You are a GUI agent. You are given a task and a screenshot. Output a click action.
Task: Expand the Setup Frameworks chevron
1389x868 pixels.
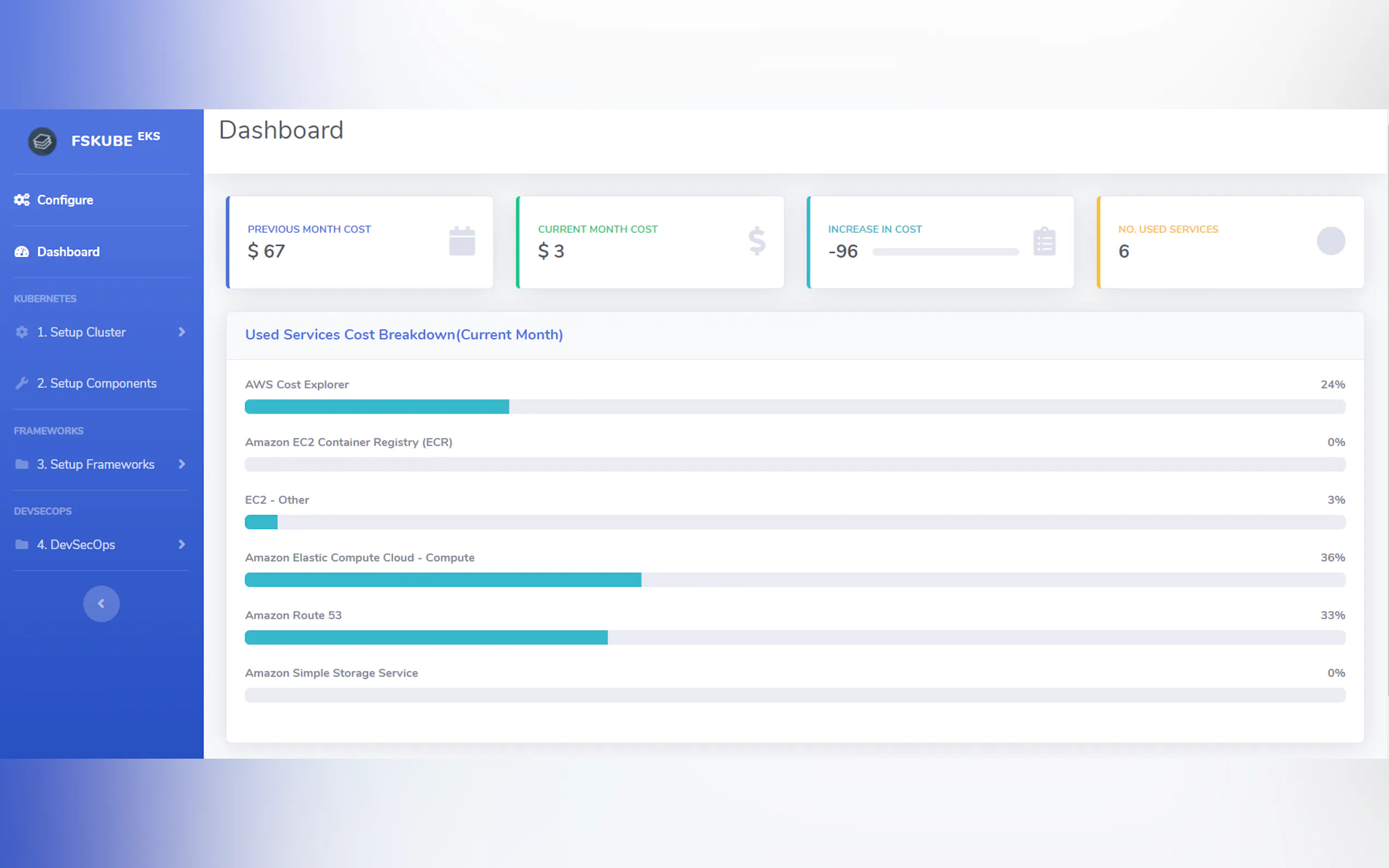tap(182, 464)
